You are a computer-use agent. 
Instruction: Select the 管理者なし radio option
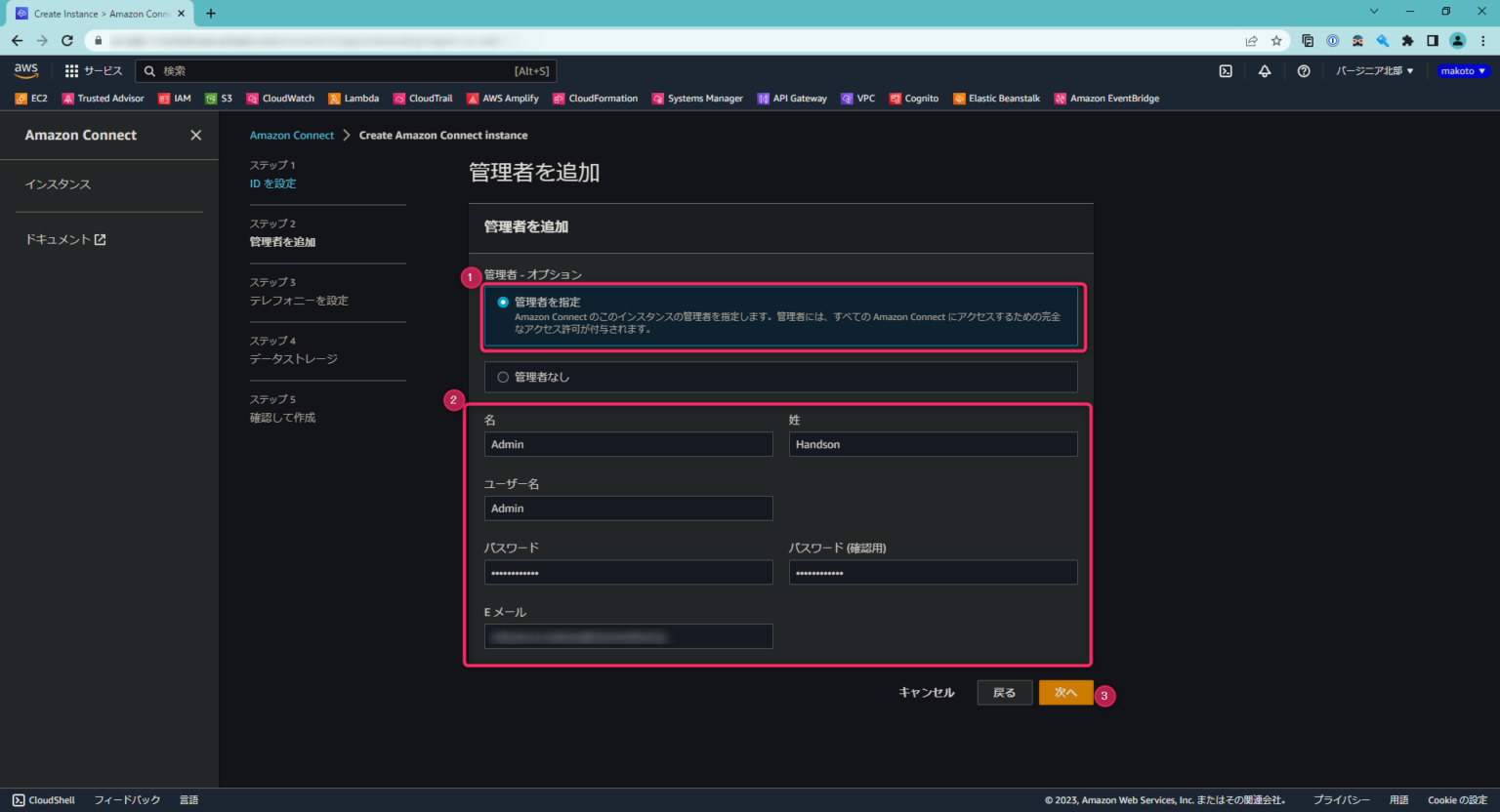click(x=502, y=377)
